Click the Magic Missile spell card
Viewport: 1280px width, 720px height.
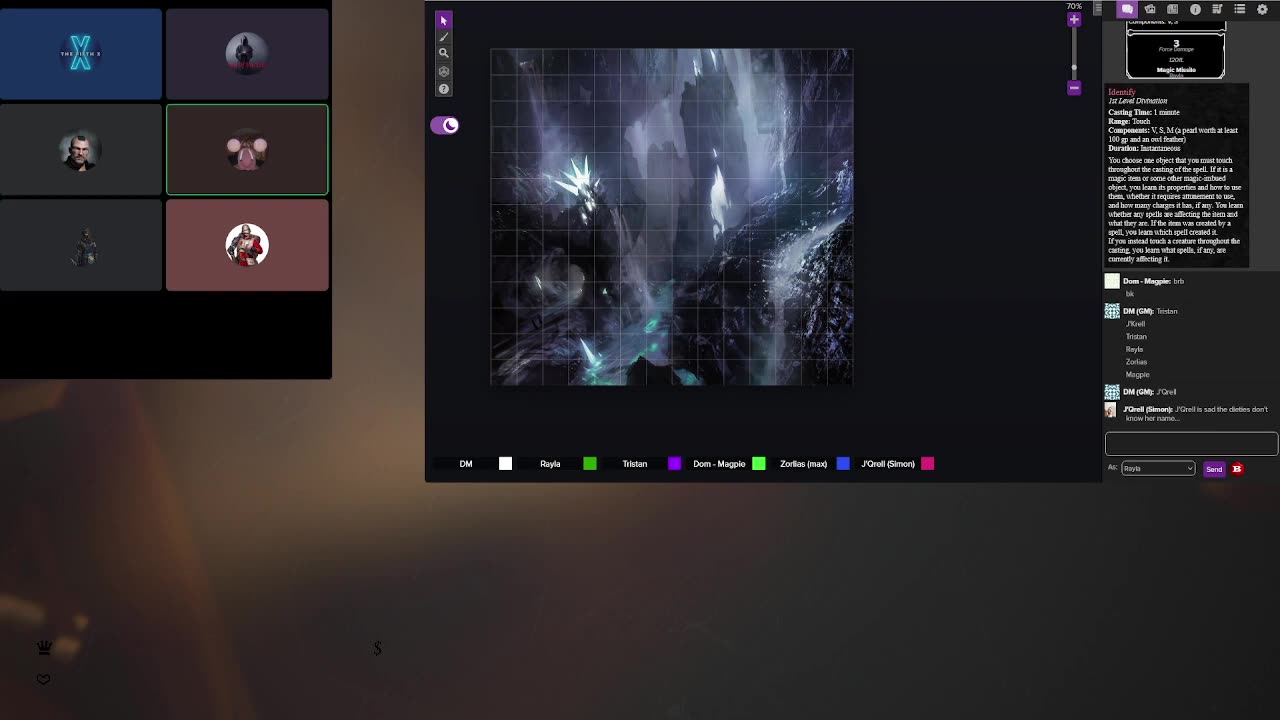(x=1176, y=55)
